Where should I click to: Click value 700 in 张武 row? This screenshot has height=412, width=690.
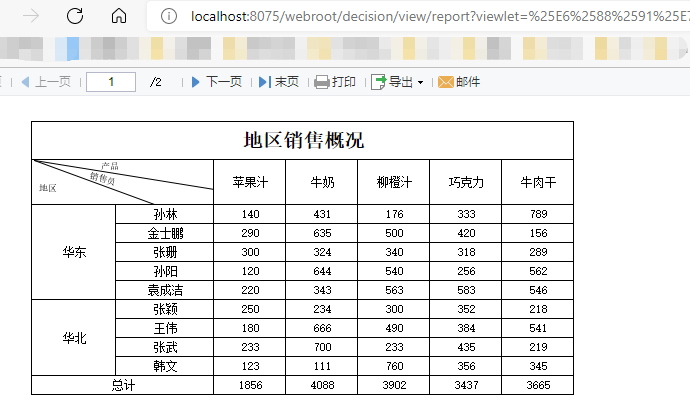[322, 347]
